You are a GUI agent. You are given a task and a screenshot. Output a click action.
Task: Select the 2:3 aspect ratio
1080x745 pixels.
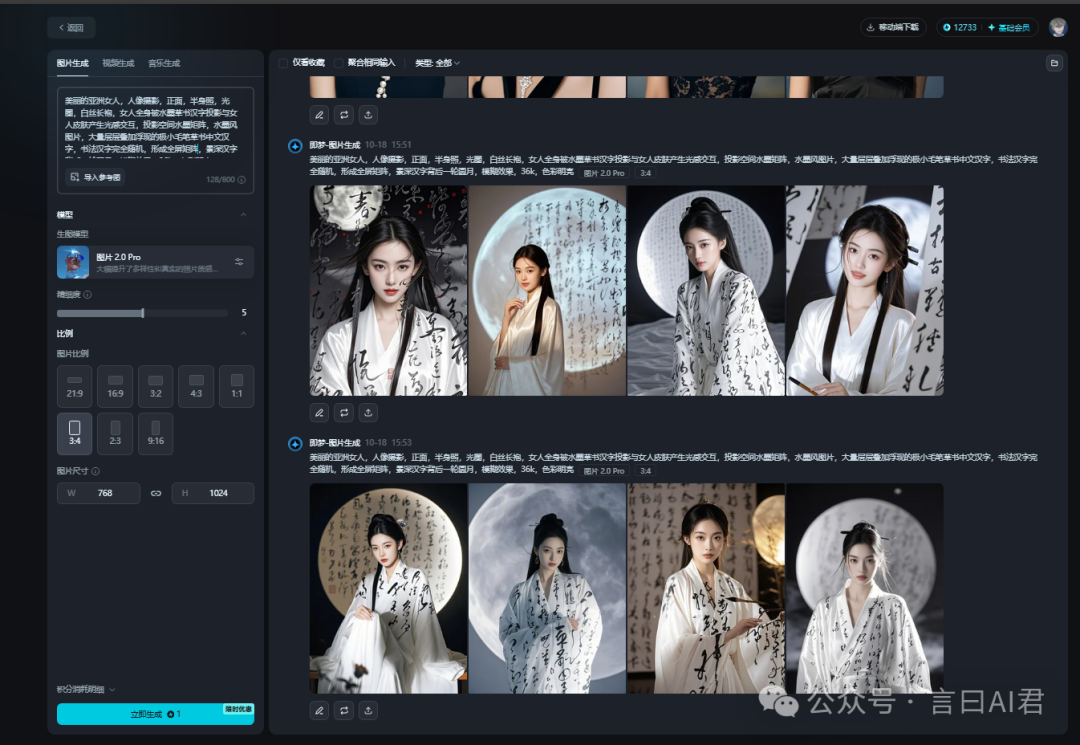coord(115,434)
